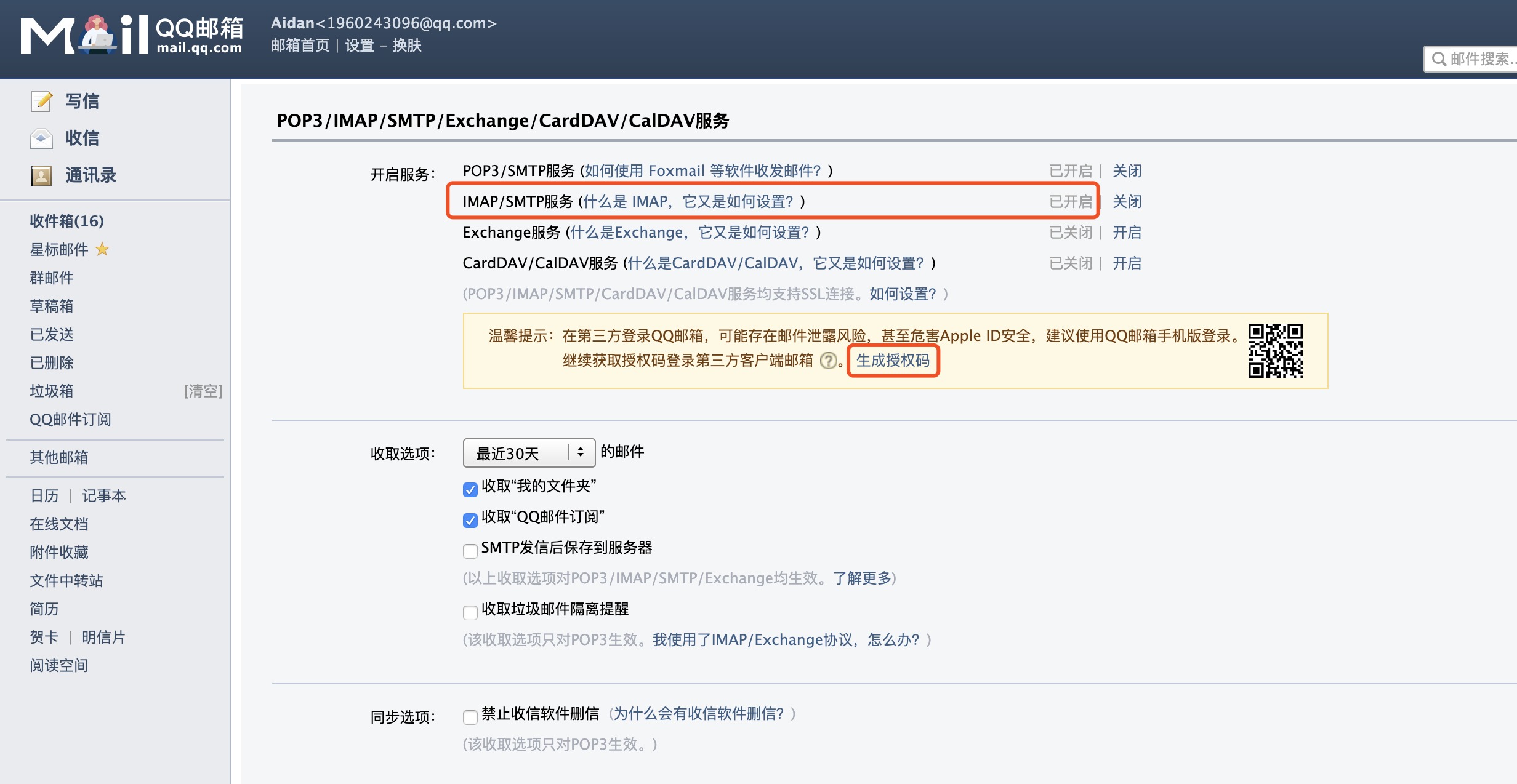This screenshot has width=1517, height=784.
Task: Click 关闭 for IMAP/SMTP service
Action: [x=1127, y=202]
